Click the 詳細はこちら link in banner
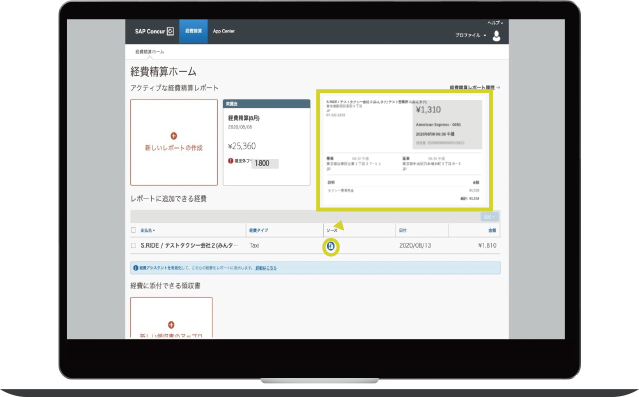639x397 pixels. pyautogui.click(x=266, y=268)
